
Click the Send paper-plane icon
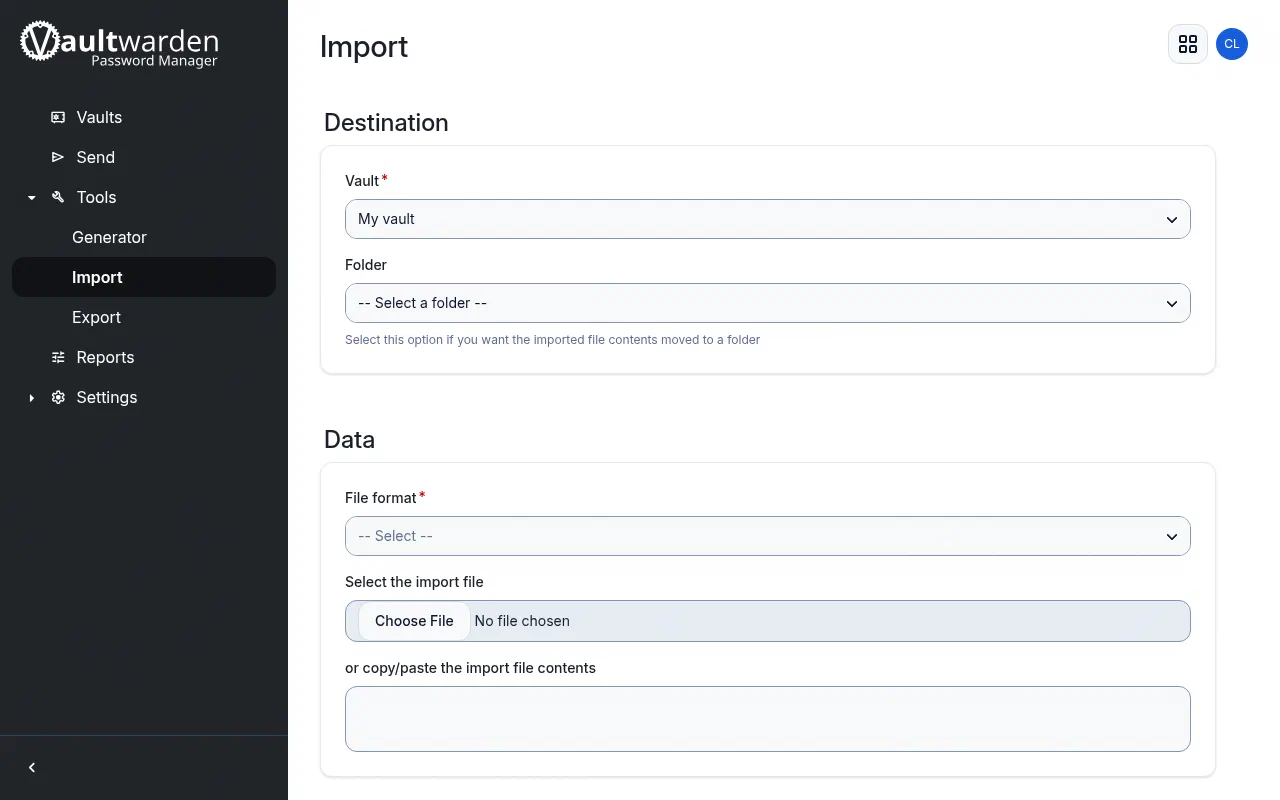(x=58, y=157)
